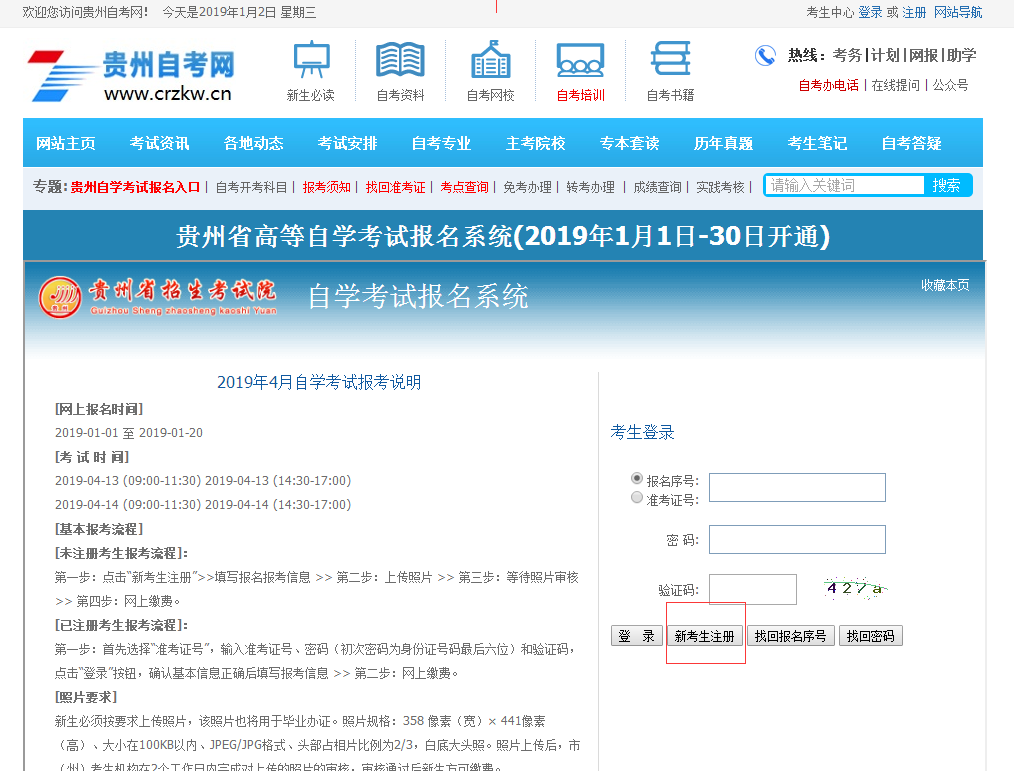1014x771 pixels.
Task: Click the 贵州自考网 site logo
Action: click(x=132, y=75)
